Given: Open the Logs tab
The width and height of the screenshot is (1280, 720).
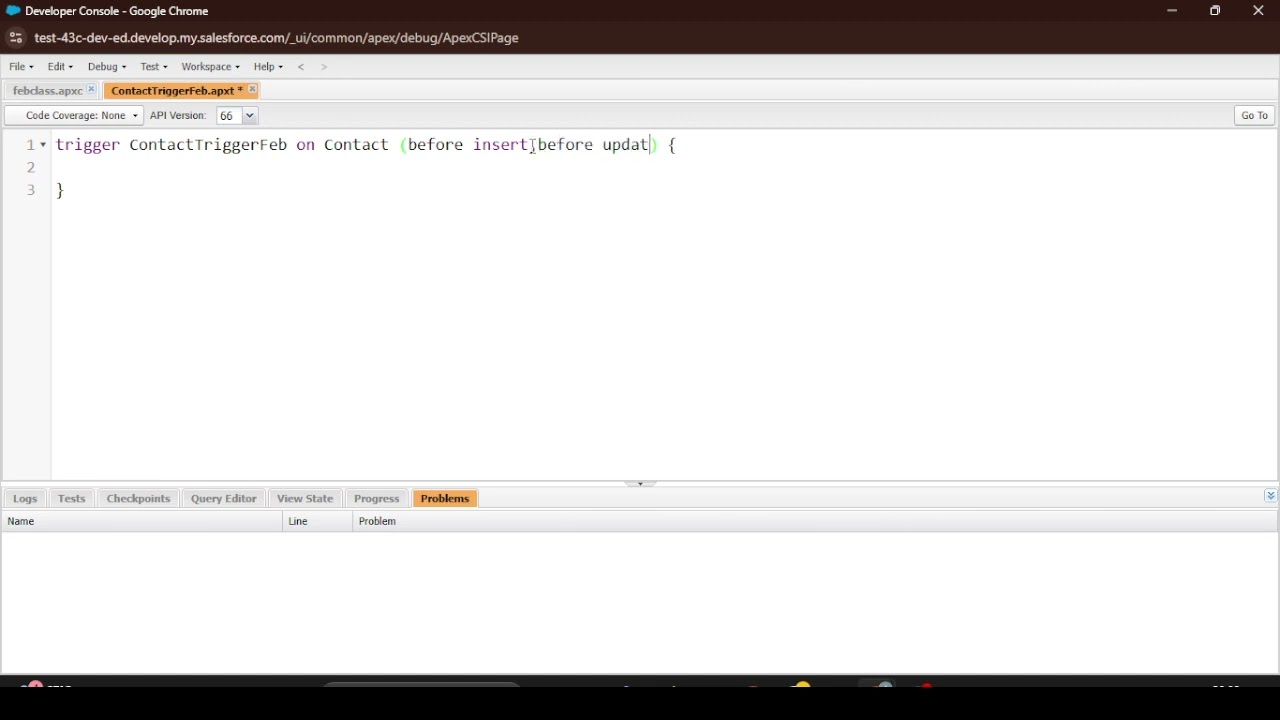Looking at the screenshot, I should tap(25, 499).
